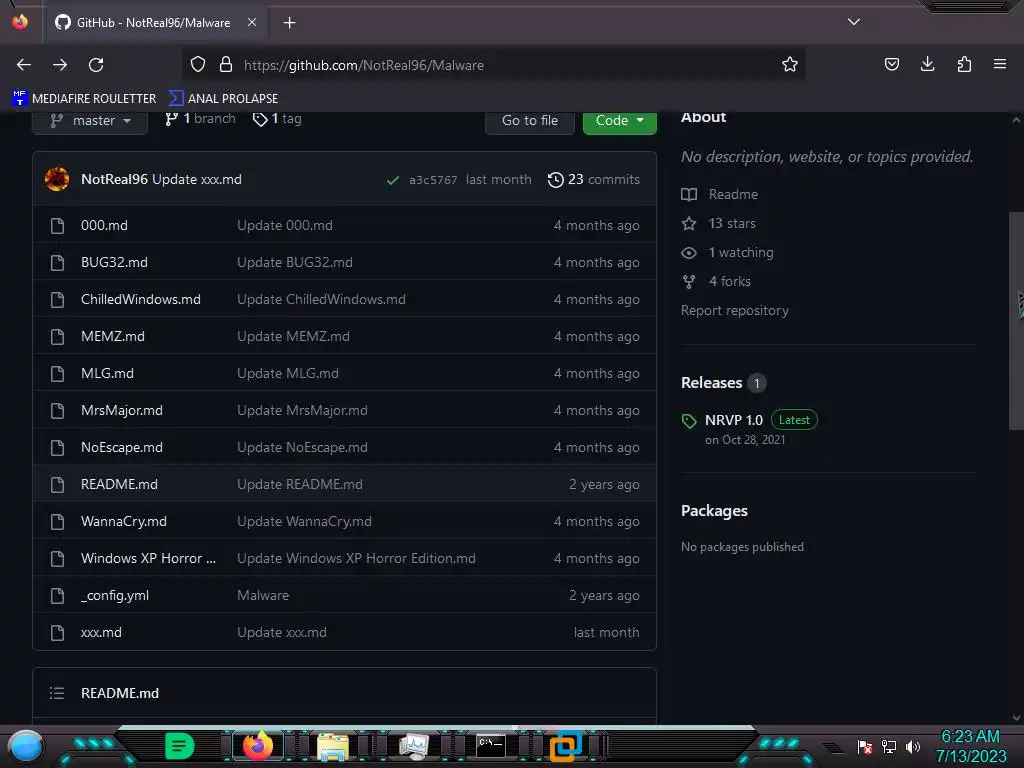Open the BUG32.md file
This screenshot has width=1024, height=768.
point(114,263)
